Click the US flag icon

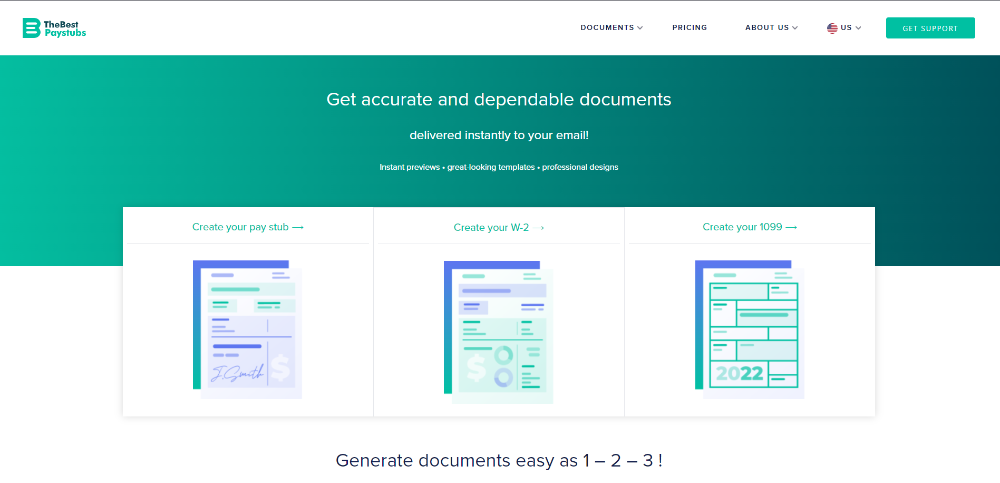tap(832, 28)
